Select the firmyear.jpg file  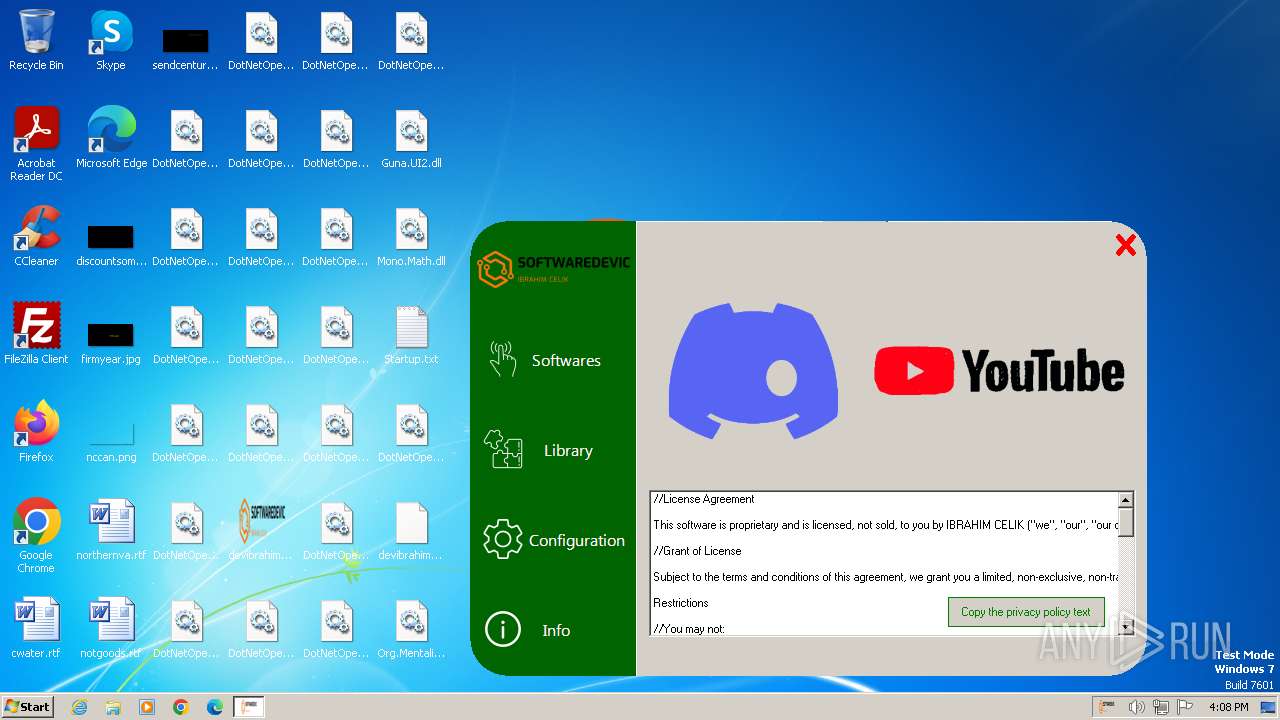111,340
